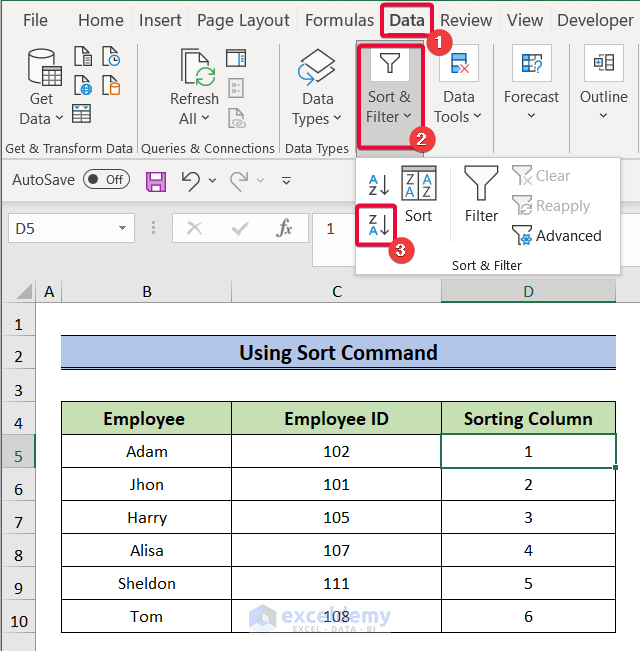Switch to the Formulas tab

click(339, 20)
